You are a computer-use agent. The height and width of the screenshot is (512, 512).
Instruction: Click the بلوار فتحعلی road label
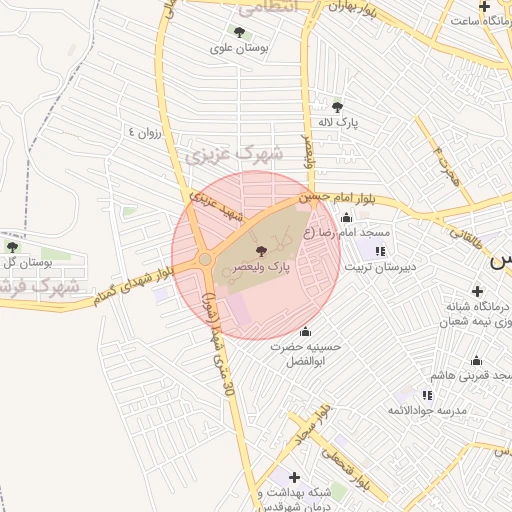(346, 470)
